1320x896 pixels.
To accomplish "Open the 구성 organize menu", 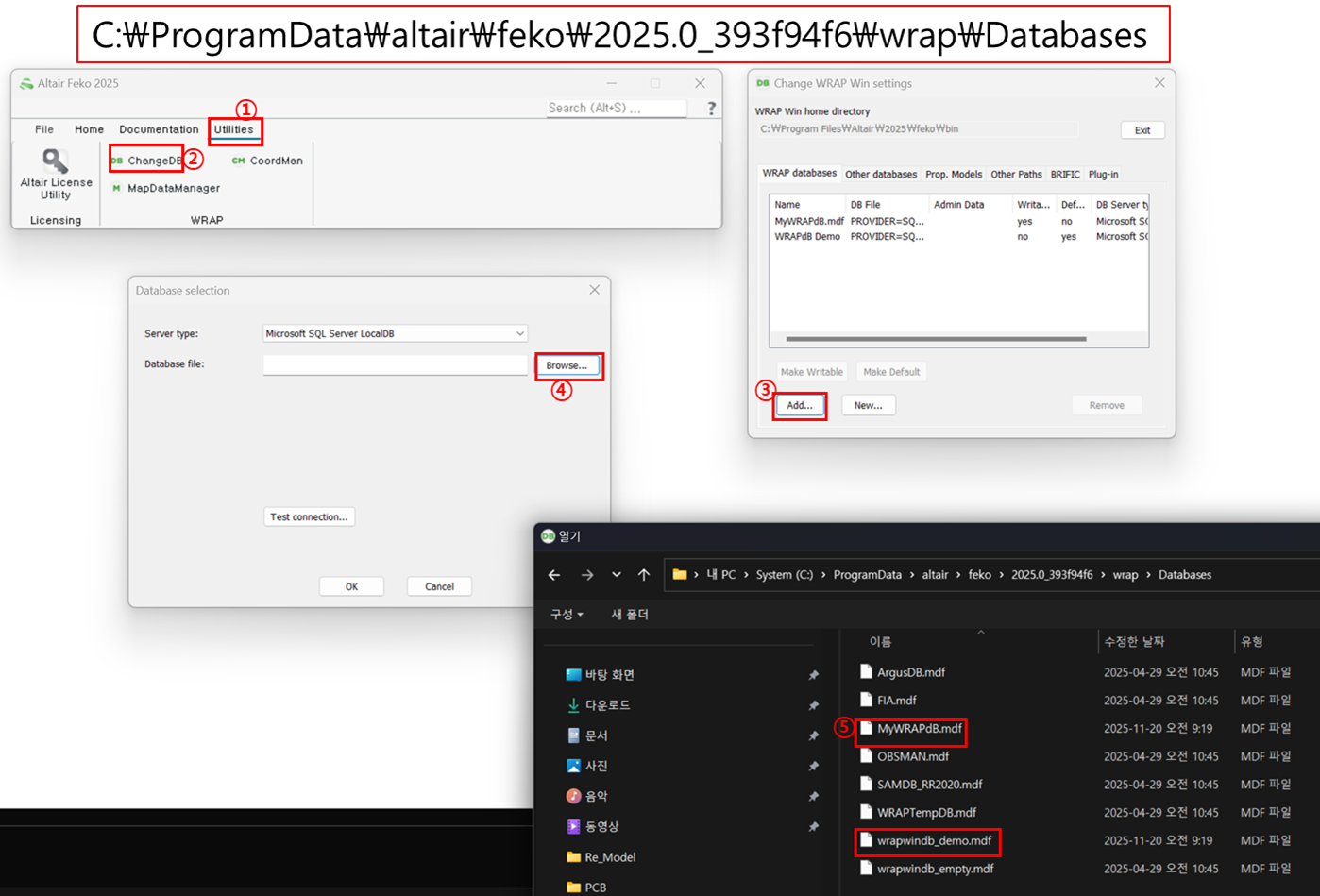I will click(567, 615).
